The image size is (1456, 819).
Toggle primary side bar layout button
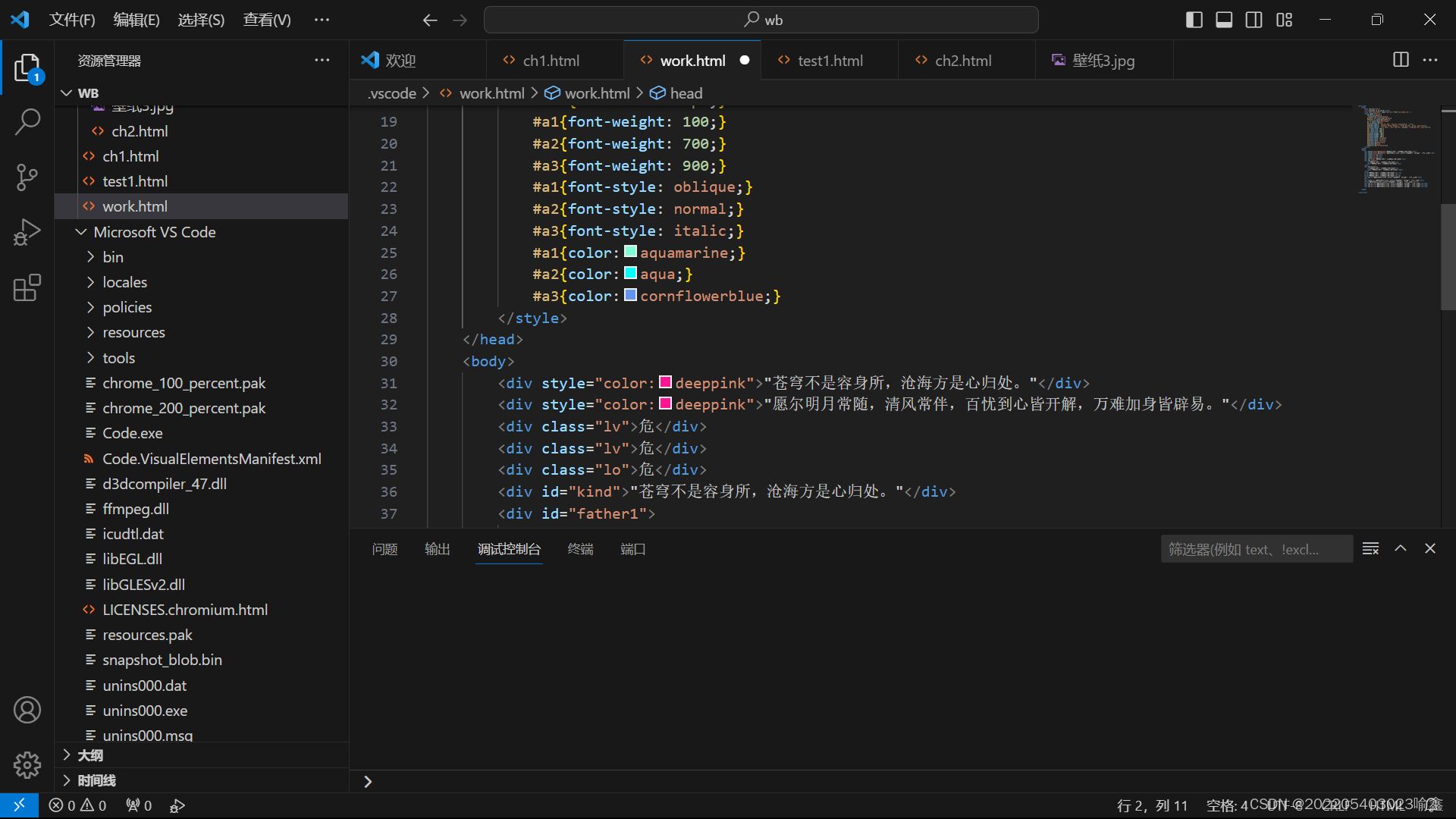point(1194,20)
